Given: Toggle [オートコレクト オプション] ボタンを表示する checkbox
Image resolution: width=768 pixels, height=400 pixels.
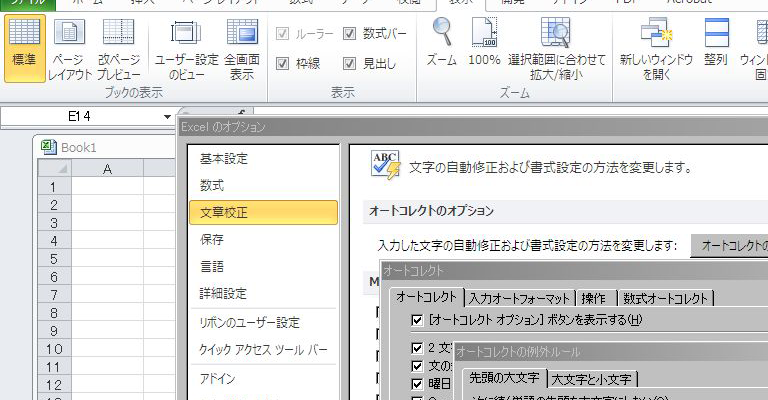Looking at the screenshot, I should (417, 320).
